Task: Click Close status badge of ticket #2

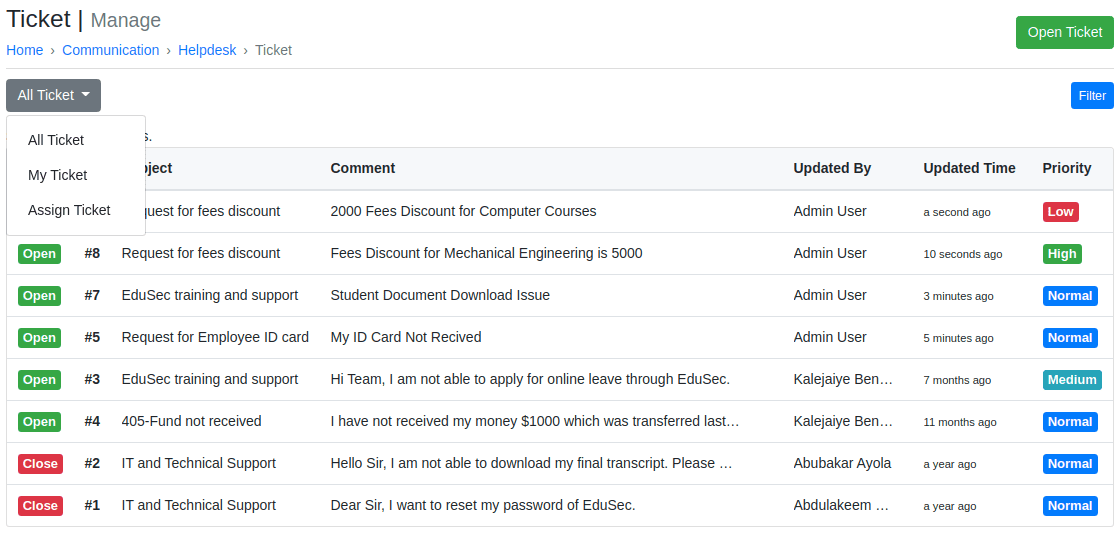Action: coord(40,464)
